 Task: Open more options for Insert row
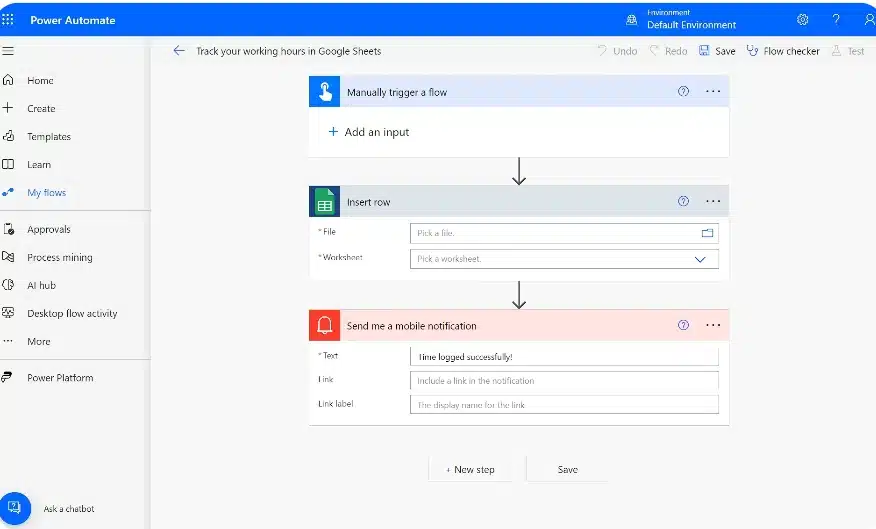(x=713, y=201)
